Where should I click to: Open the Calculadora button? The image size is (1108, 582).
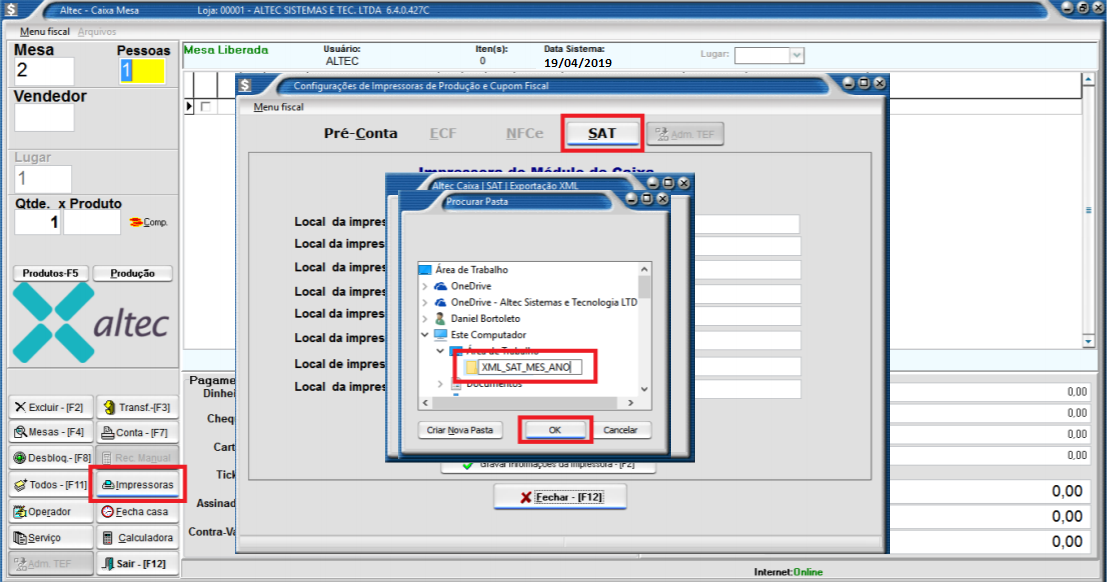pos(137,538)
